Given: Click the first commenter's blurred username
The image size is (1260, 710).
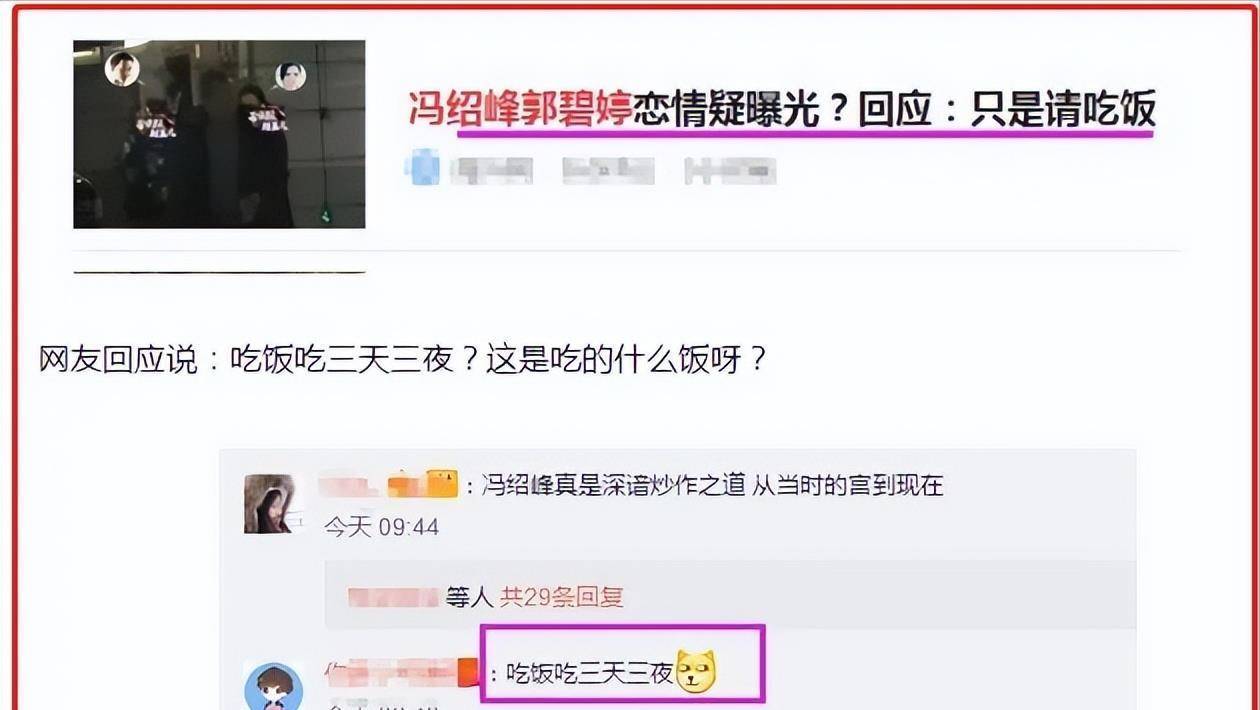Looking at the screenshot, I should 350,485.
